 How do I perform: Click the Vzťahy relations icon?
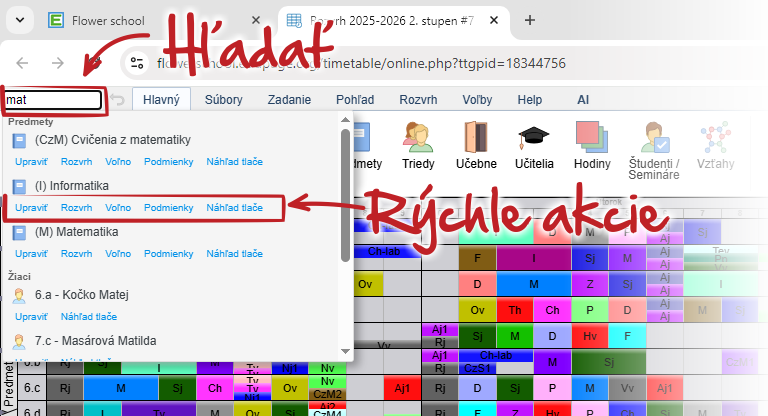tap(715, 148)
